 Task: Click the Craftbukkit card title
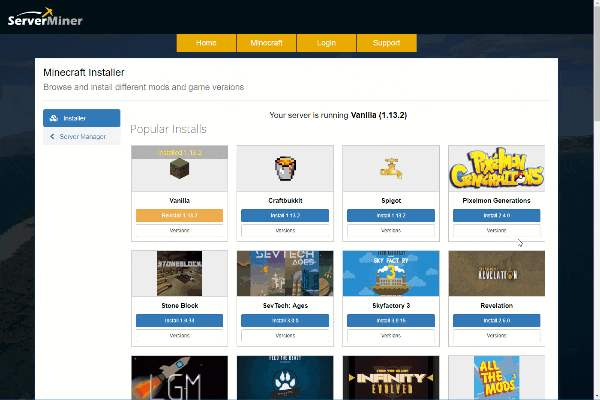point(285,201)
